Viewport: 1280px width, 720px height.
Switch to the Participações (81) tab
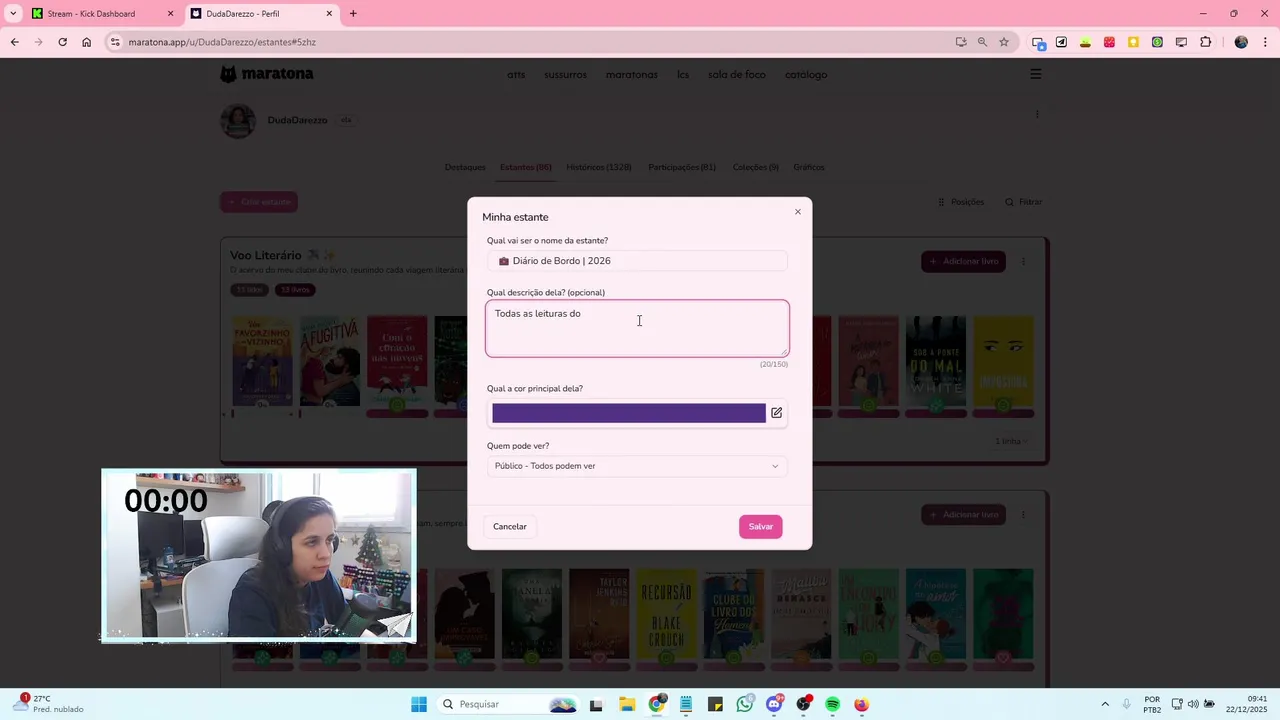pyautogui.click(x=682, y=167)
